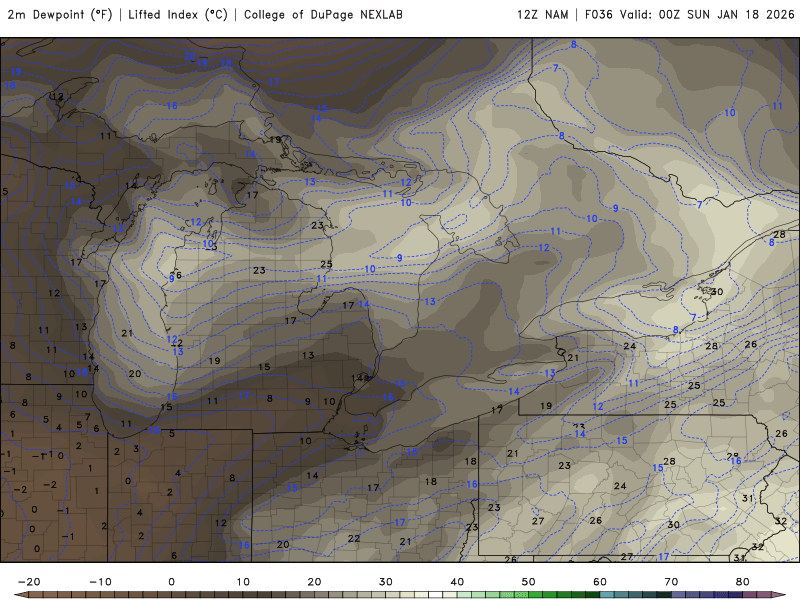Viewport: 800px width, 600px height.
Task: Click the 60 label on the color scale
Action: [x=600, y=582]
